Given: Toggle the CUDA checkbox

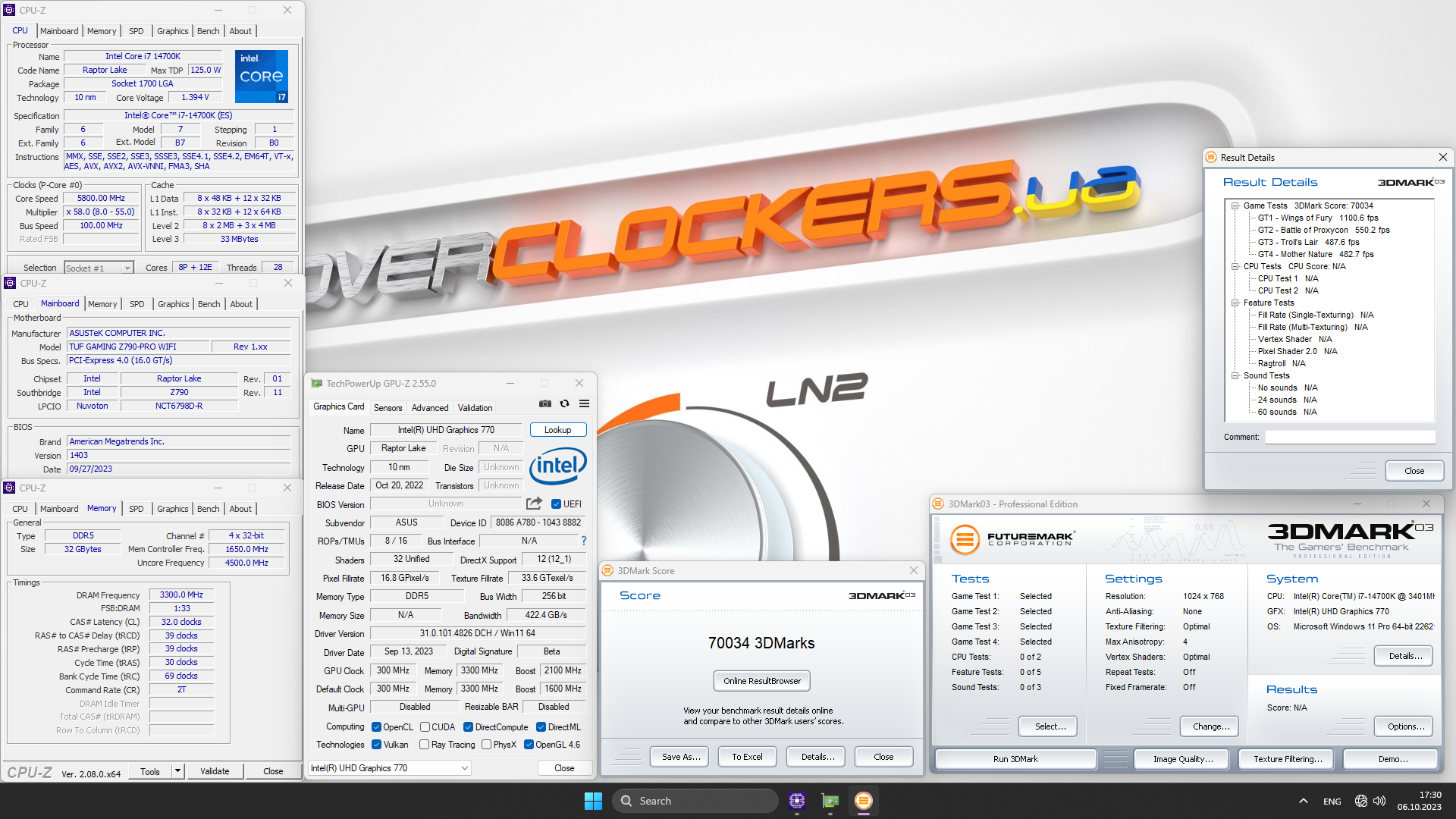Looking at the screenshot, I should pyautogui.click(x=425, y=726).
